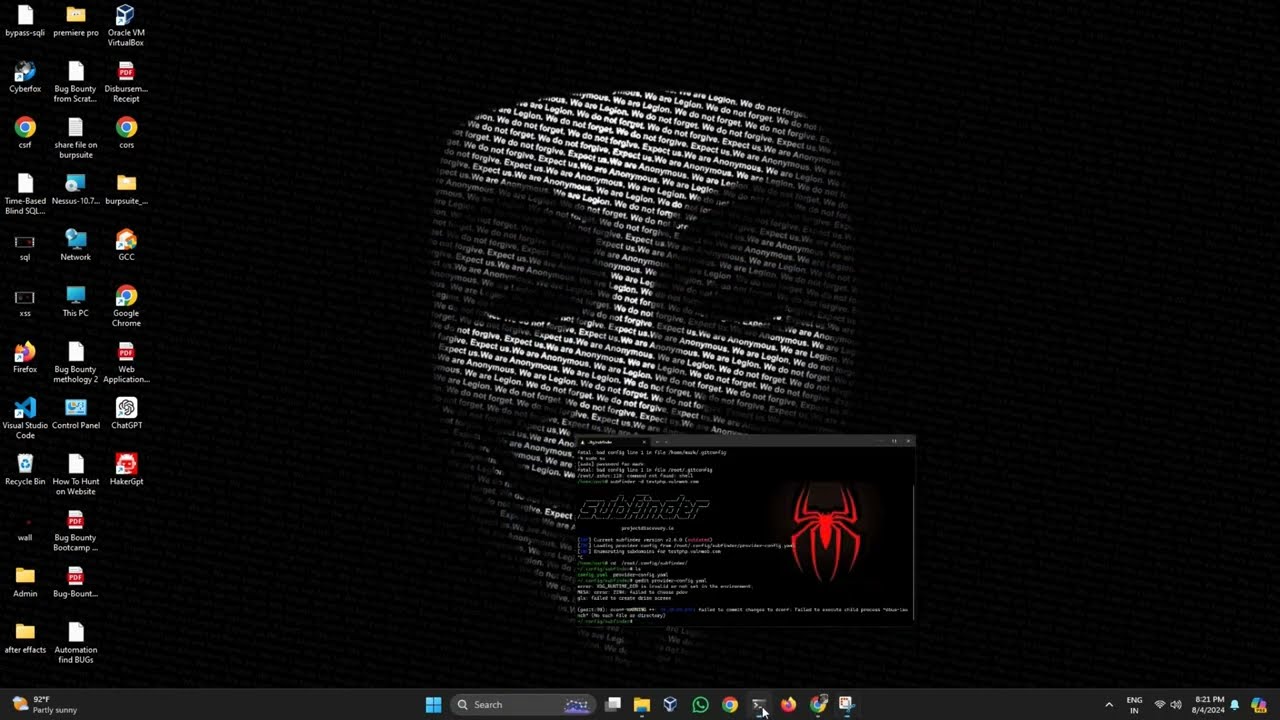Open the volume control tray icon
Viewport: 1280px width, 720px height.
(x=1176, y=705)
